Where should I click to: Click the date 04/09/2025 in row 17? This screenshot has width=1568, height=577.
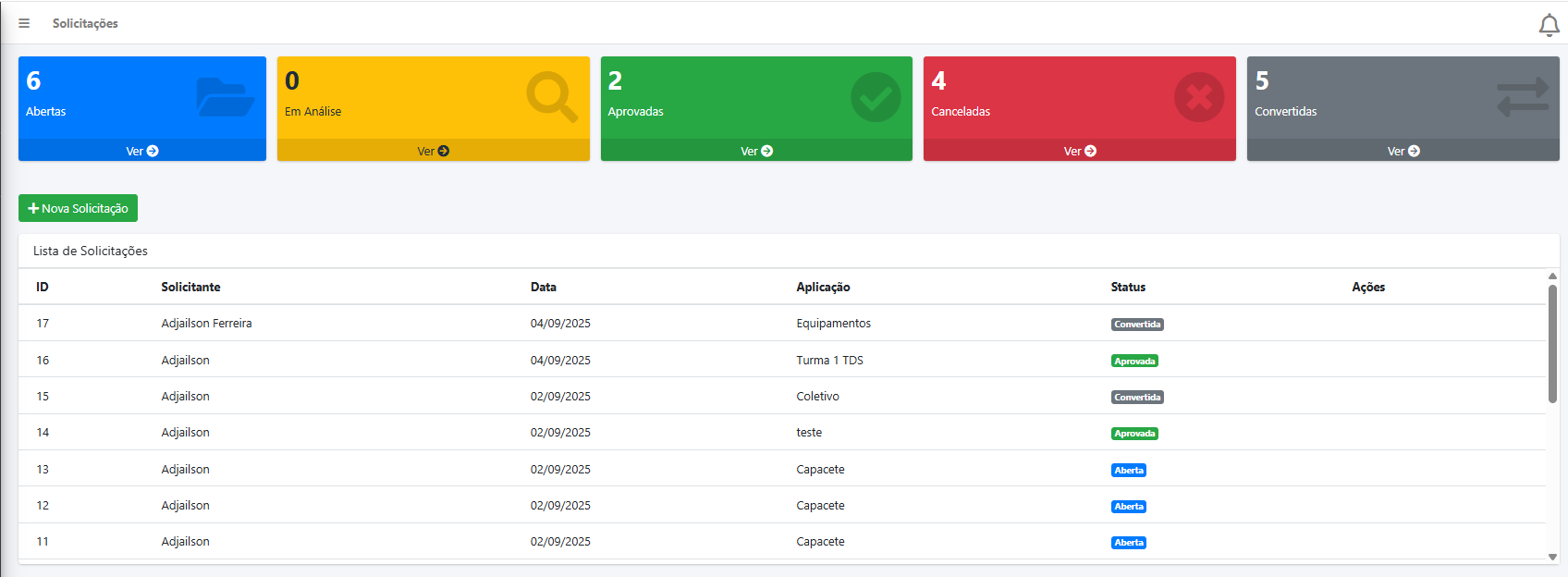[560, 323]
